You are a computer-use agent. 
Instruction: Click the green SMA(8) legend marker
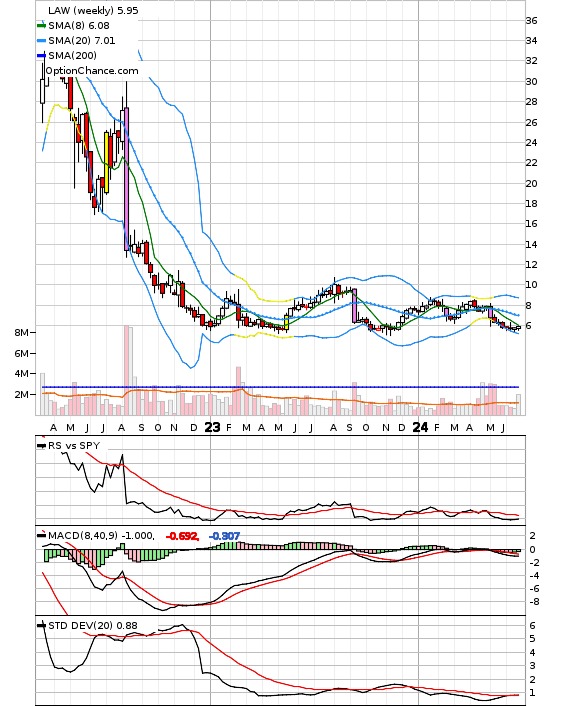pos(41,26)
